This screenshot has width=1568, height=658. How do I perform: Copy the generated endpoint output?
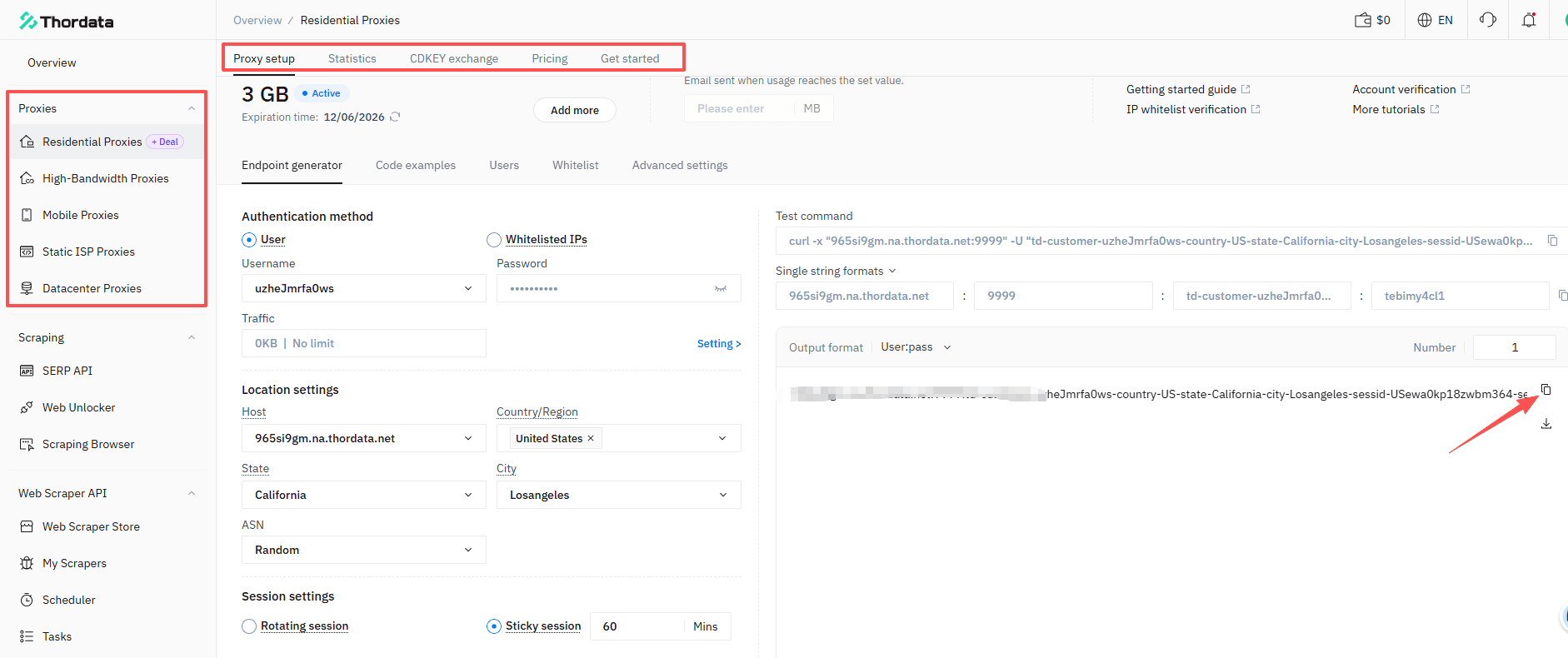coord(1546,390)
